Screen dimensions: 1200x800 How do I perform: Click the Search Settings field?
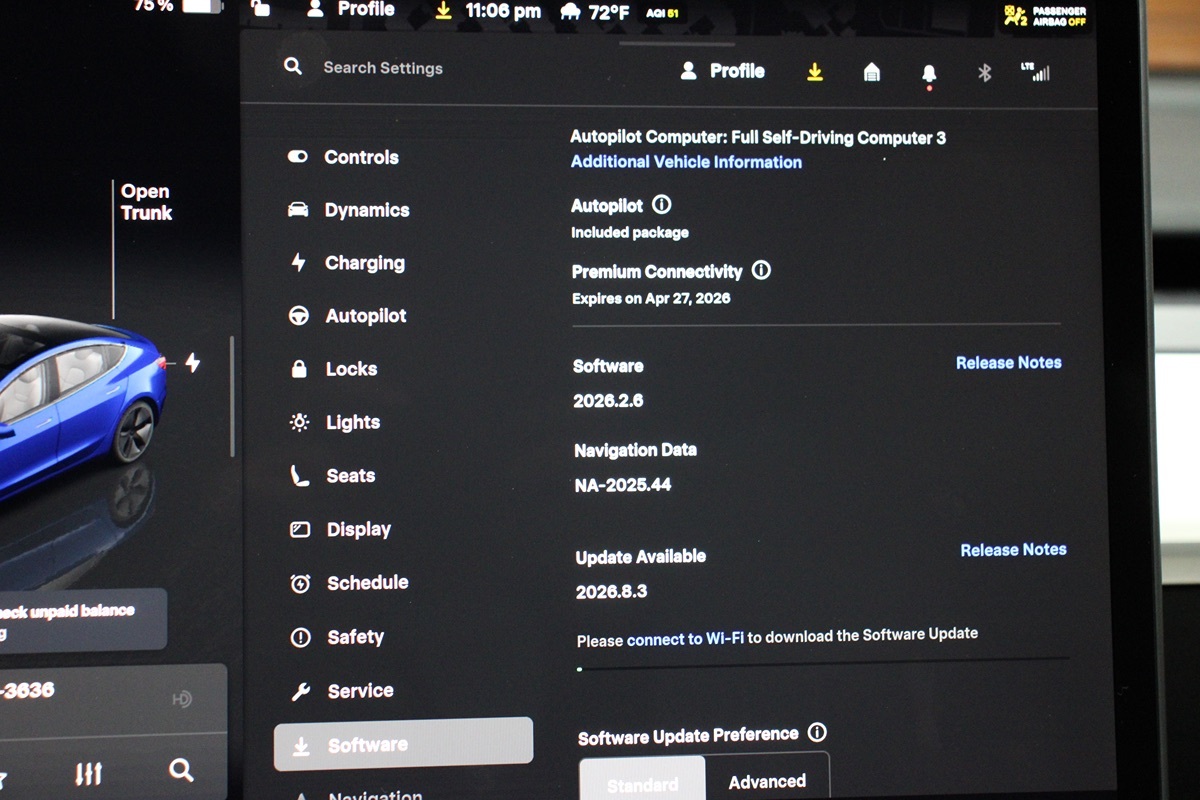(383, 68)
